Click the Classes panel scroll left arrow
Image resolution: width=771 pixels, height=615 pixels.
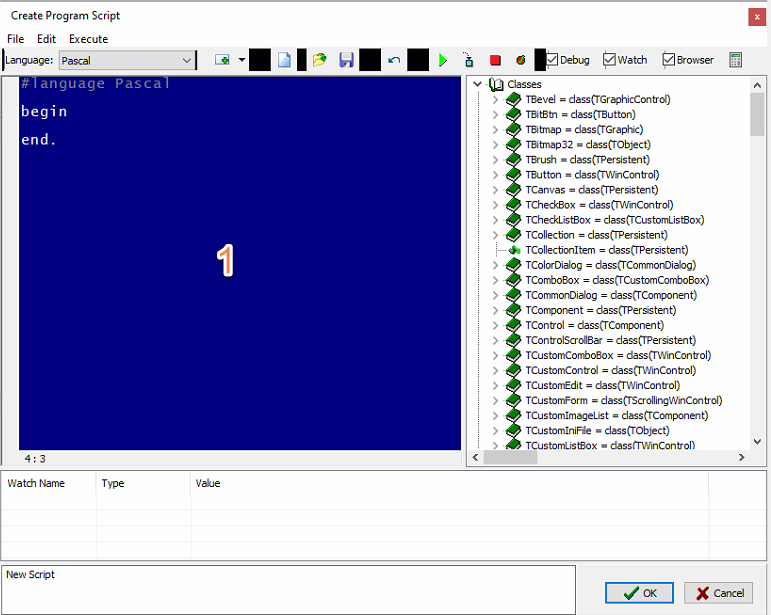475,457
